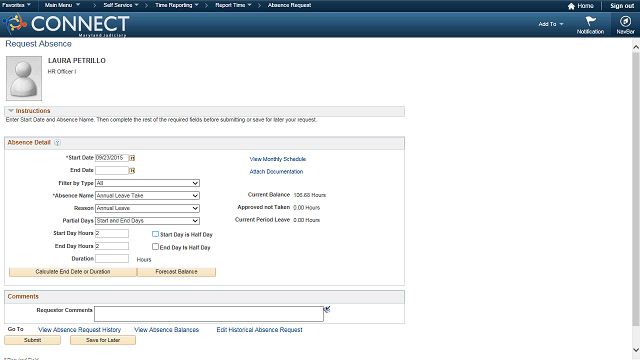Open the Favorites menu
Image resolution: width=640 pixels, height=360 pixels.
pyautogui.click(x=16, y=5)
